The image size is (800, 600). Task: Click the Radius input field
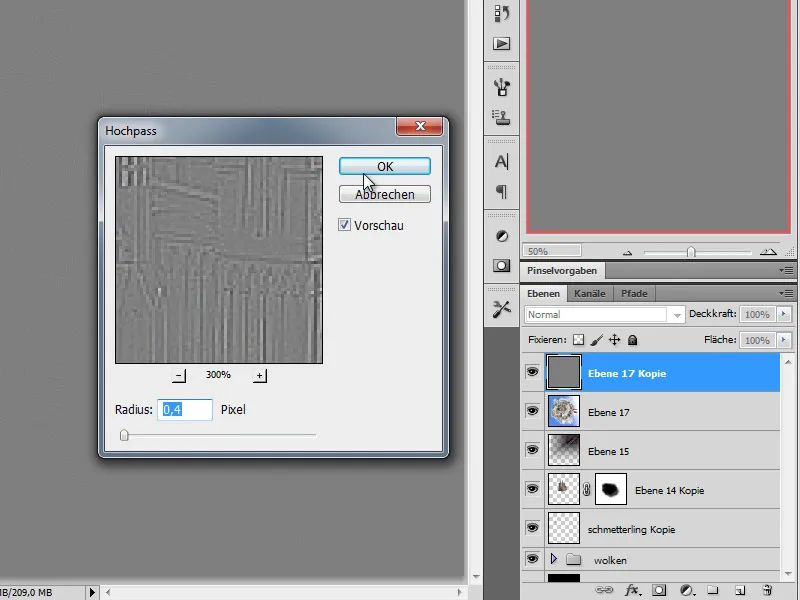tap(185, 410)
